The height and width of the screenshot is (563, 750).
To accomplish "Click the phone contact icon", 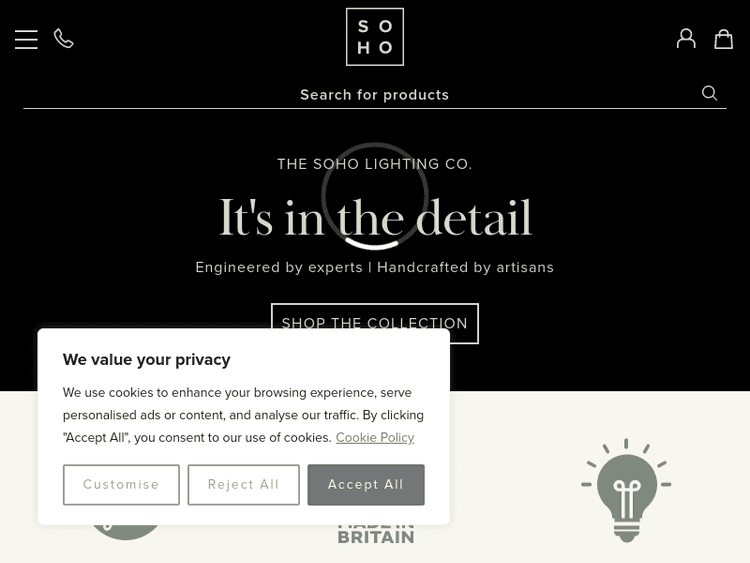I will 64,39.
